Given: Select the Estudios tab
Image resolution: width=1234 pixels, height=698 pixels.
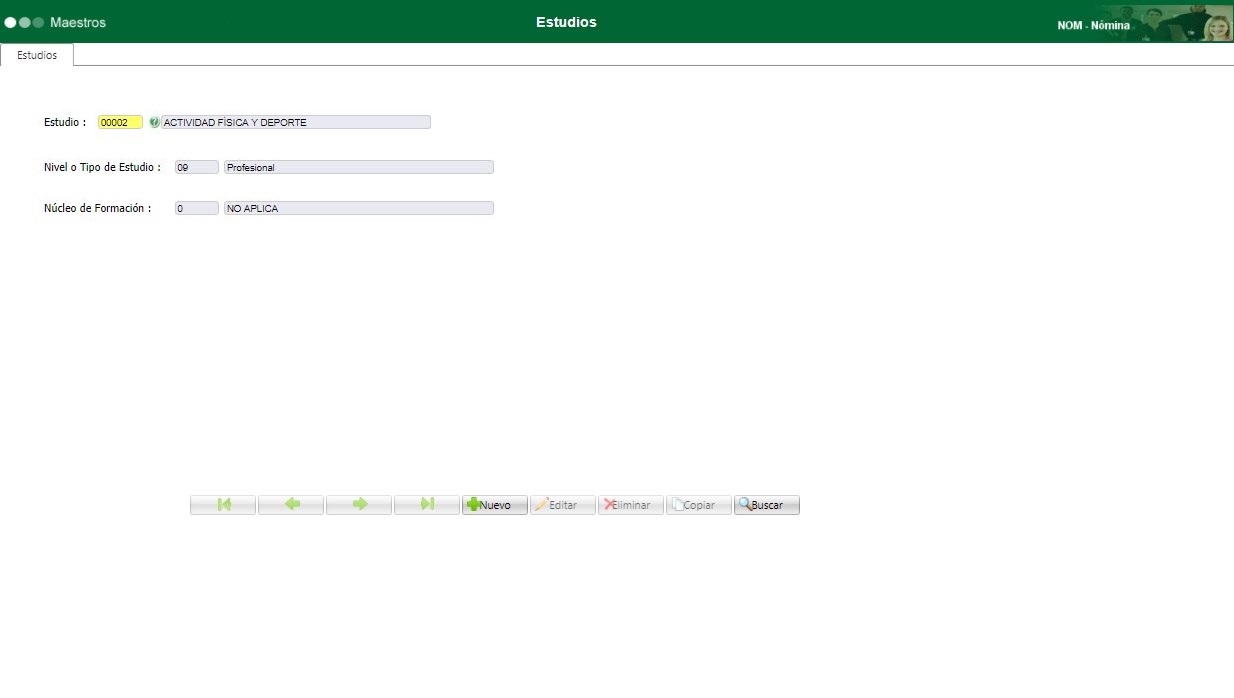Looking at the screenshot, I should [37, 55].
